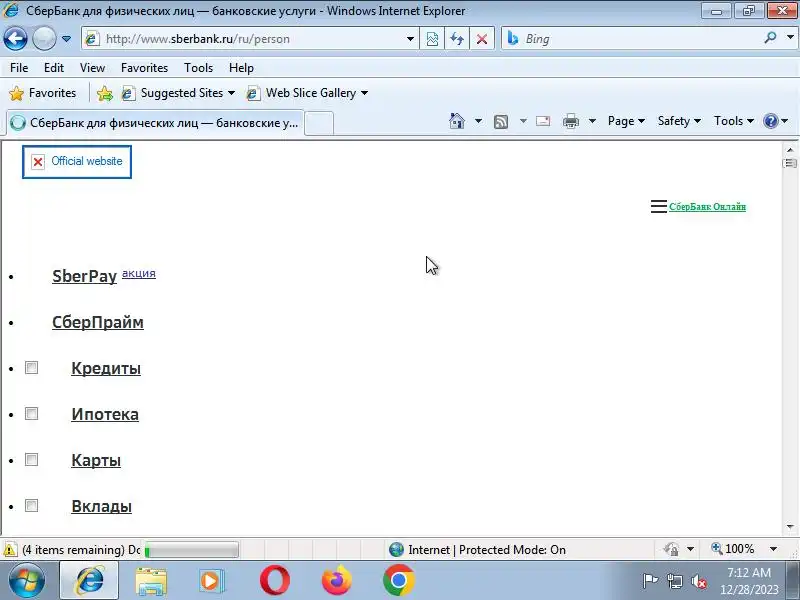Toggle the checkbox beside Кредиты

[x=32, y=368]
